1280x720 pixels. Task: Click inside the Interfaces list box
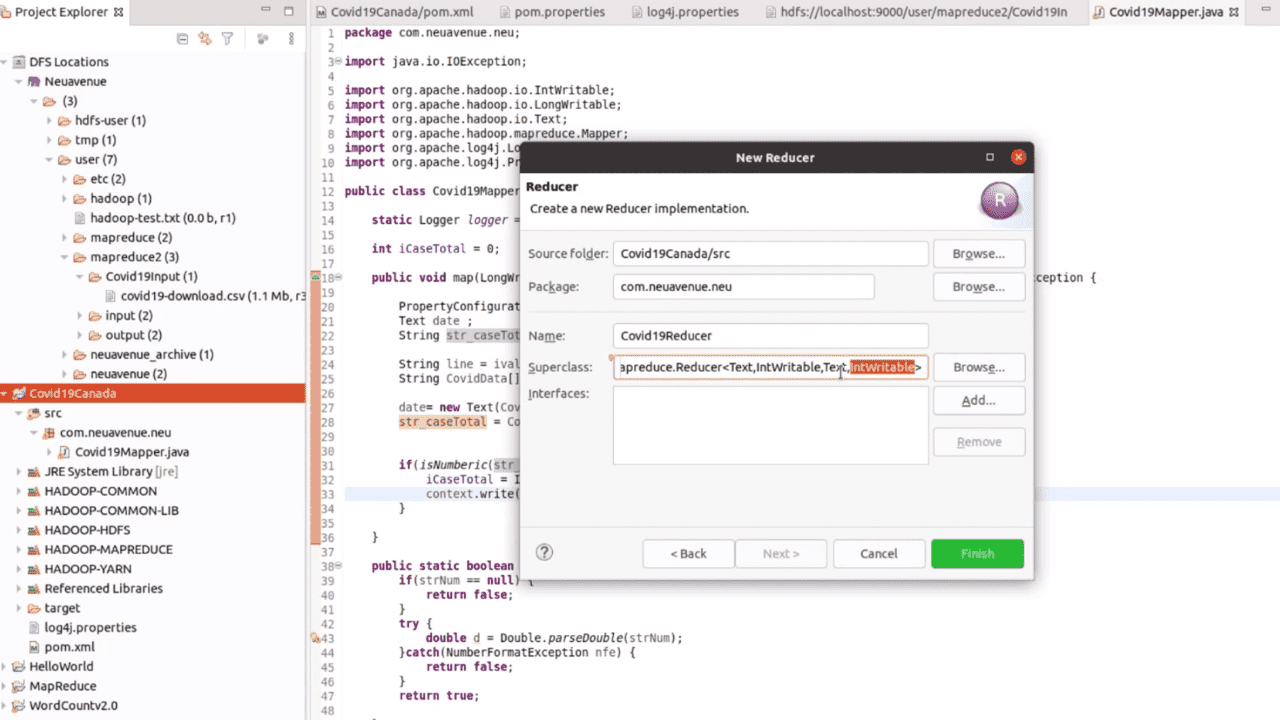[x=771, y=426]
